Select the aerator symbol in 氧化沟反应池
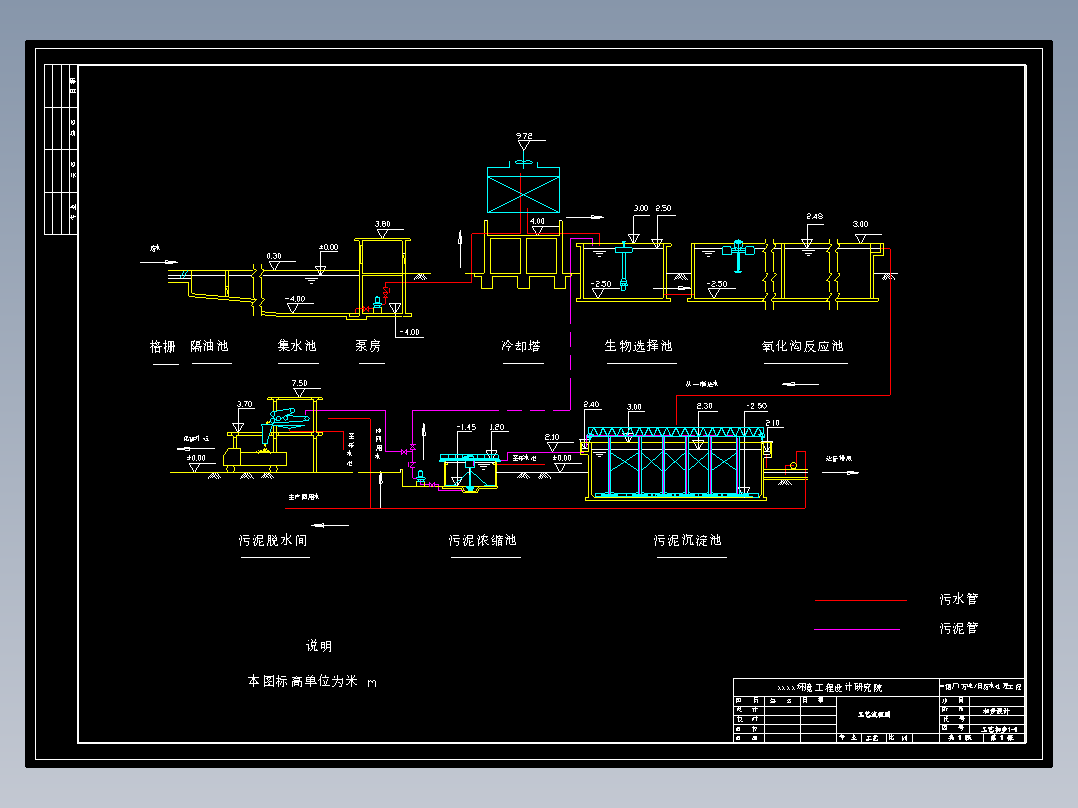The image size is (1078, 808). (738, 255)
